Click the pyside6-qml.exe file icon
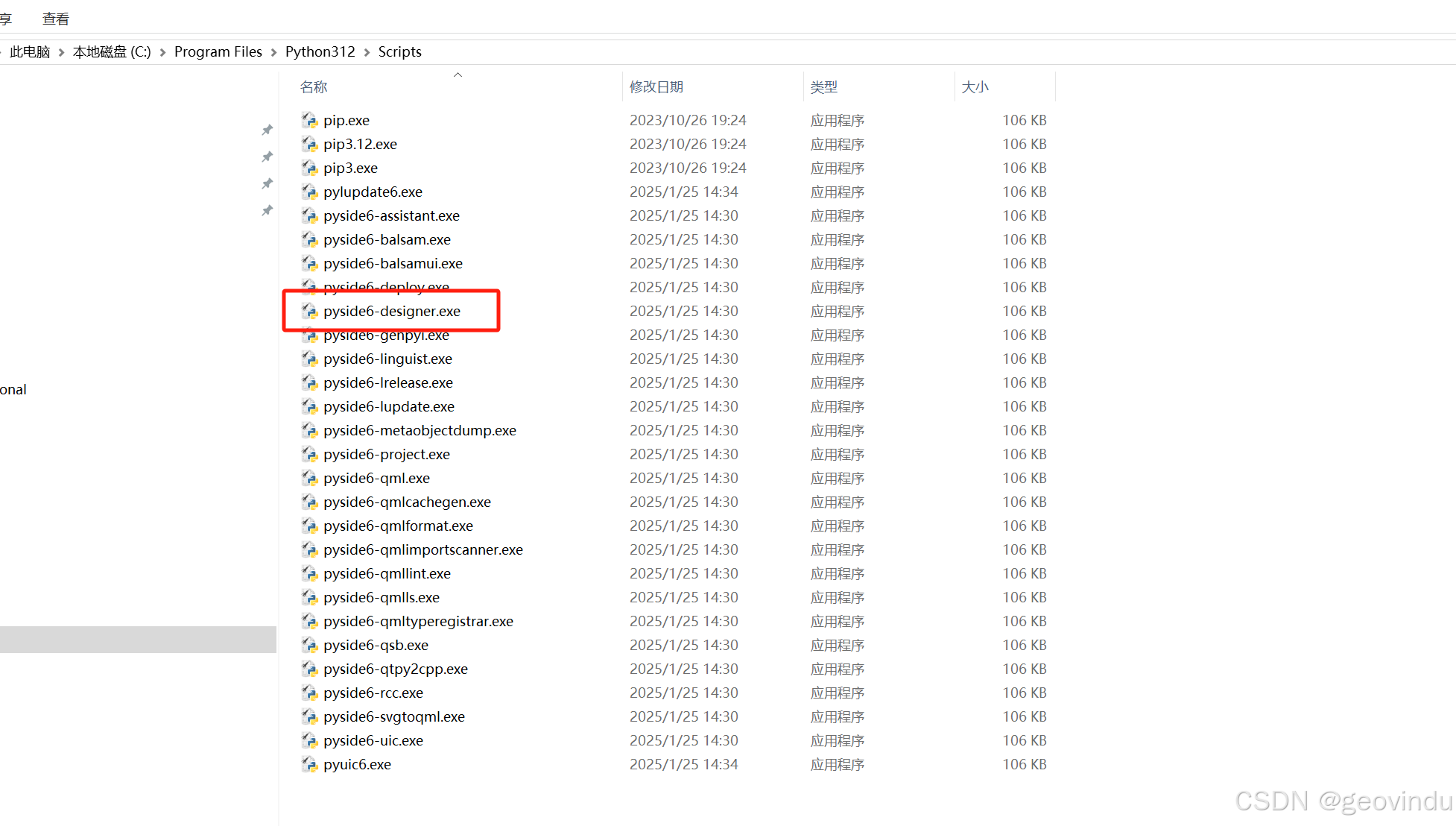 coord(309,478)
